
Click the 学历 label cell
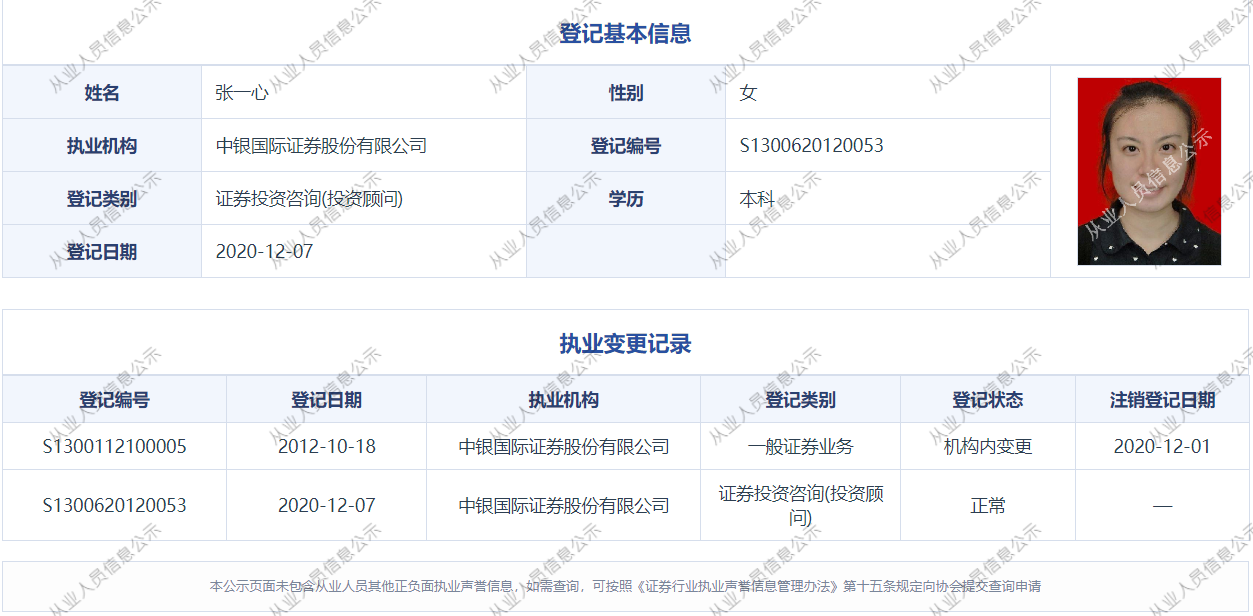click(x=626, y=199)
